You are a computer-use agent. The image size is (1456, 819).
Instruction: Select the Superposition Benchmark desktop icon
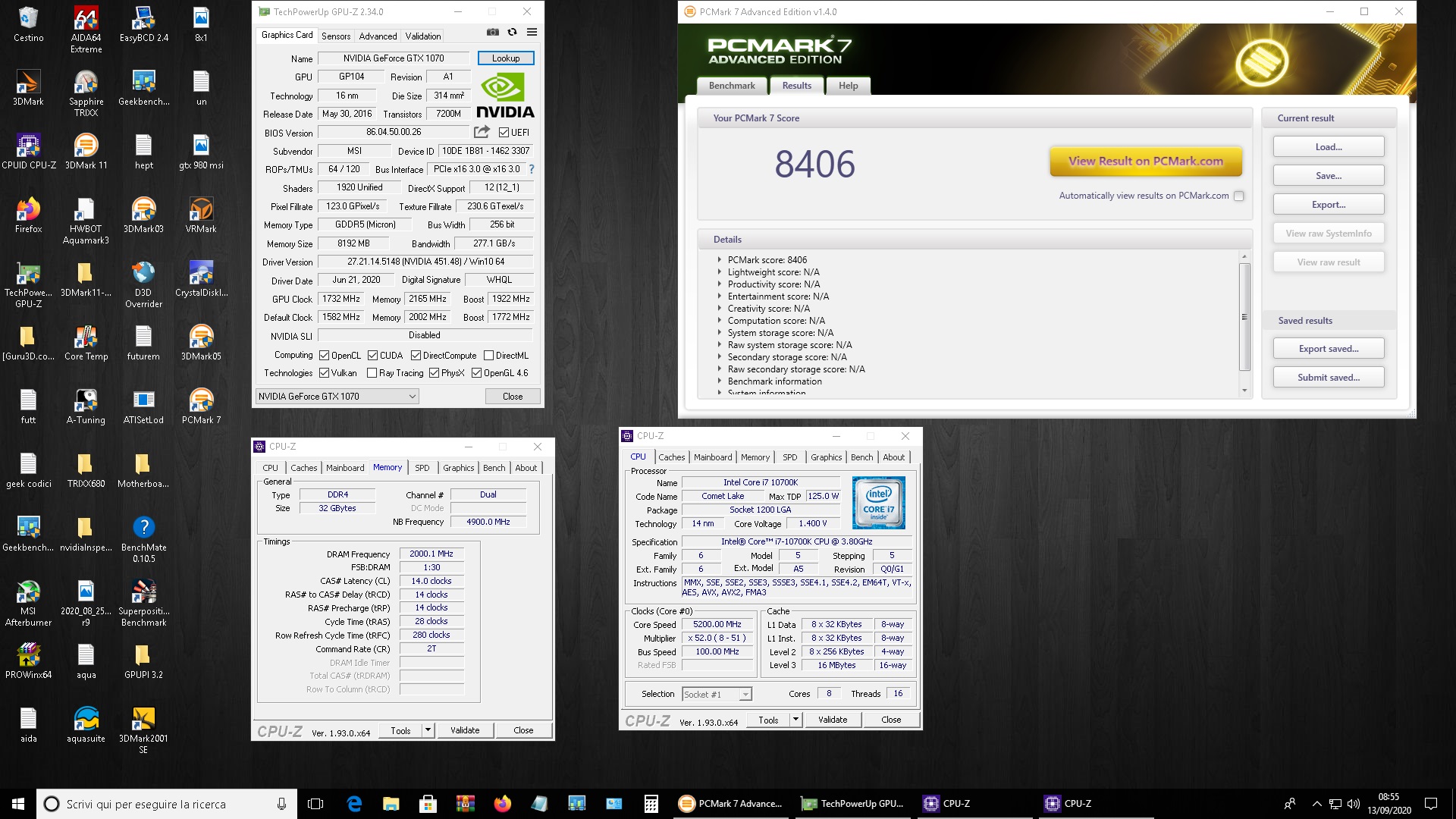point(143,604)
